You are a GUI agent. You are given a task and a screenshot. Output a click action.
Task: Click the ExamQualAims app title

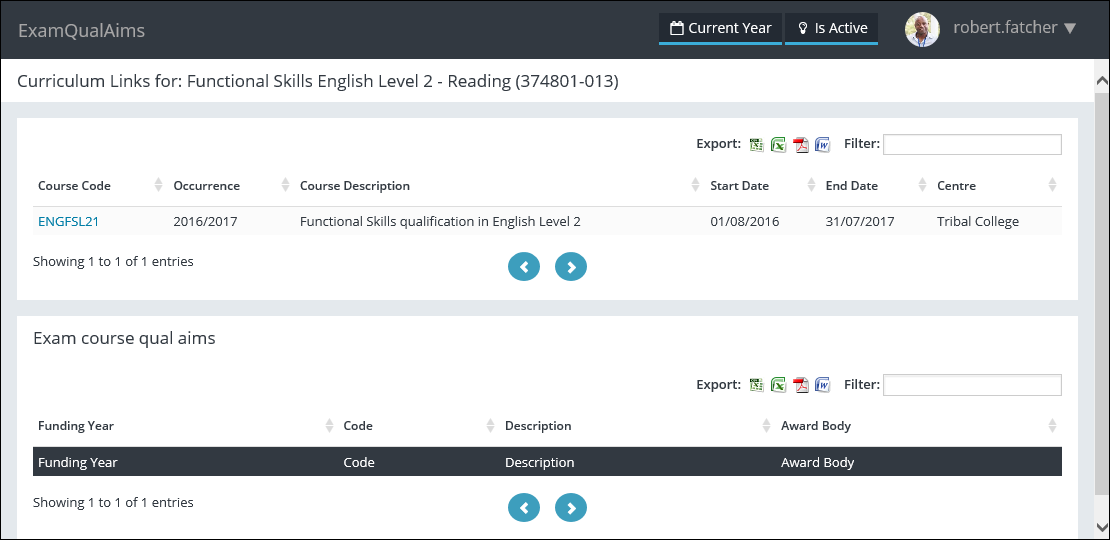(81, 30)
